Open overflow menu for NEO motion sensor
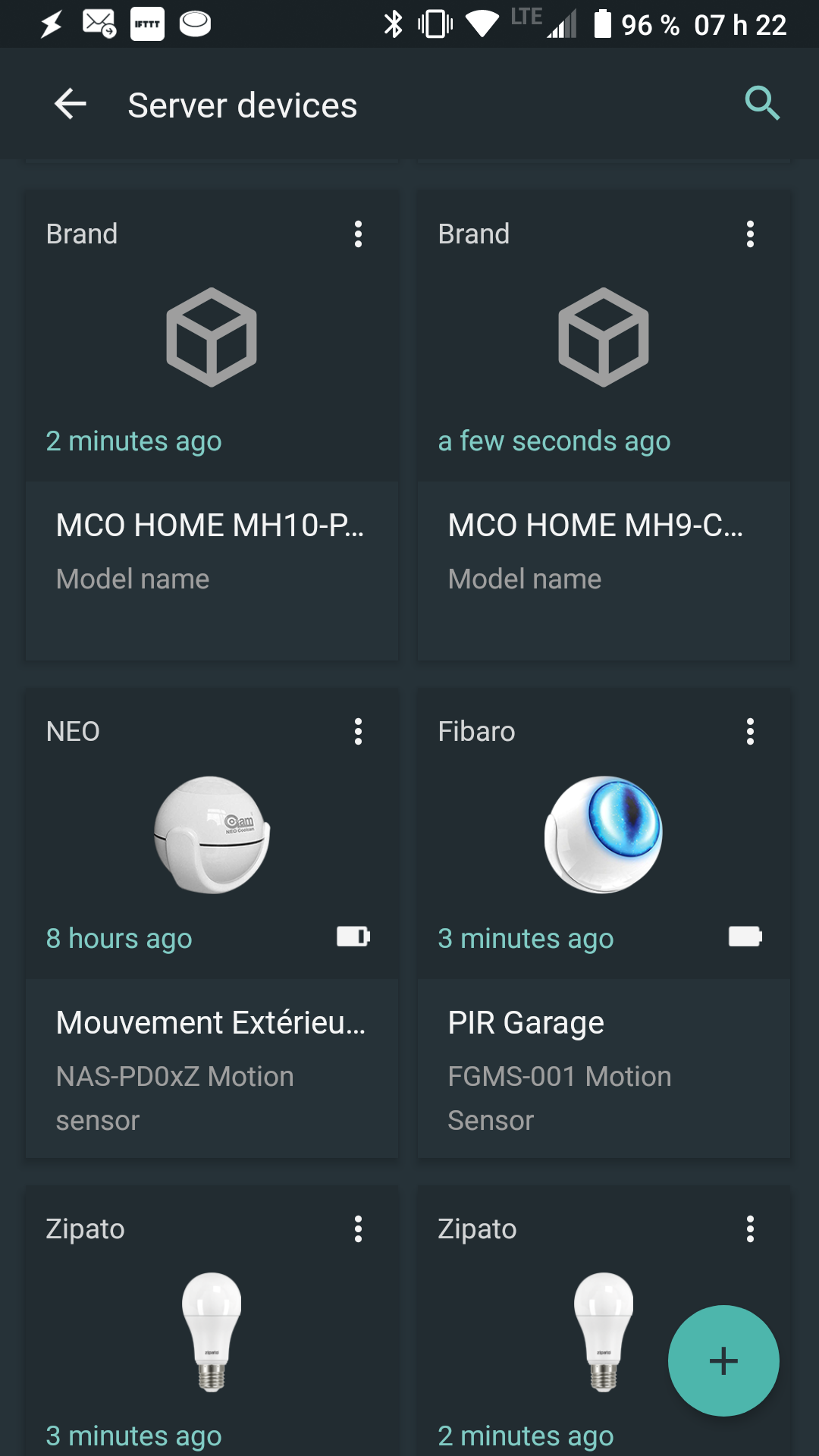 359,732
